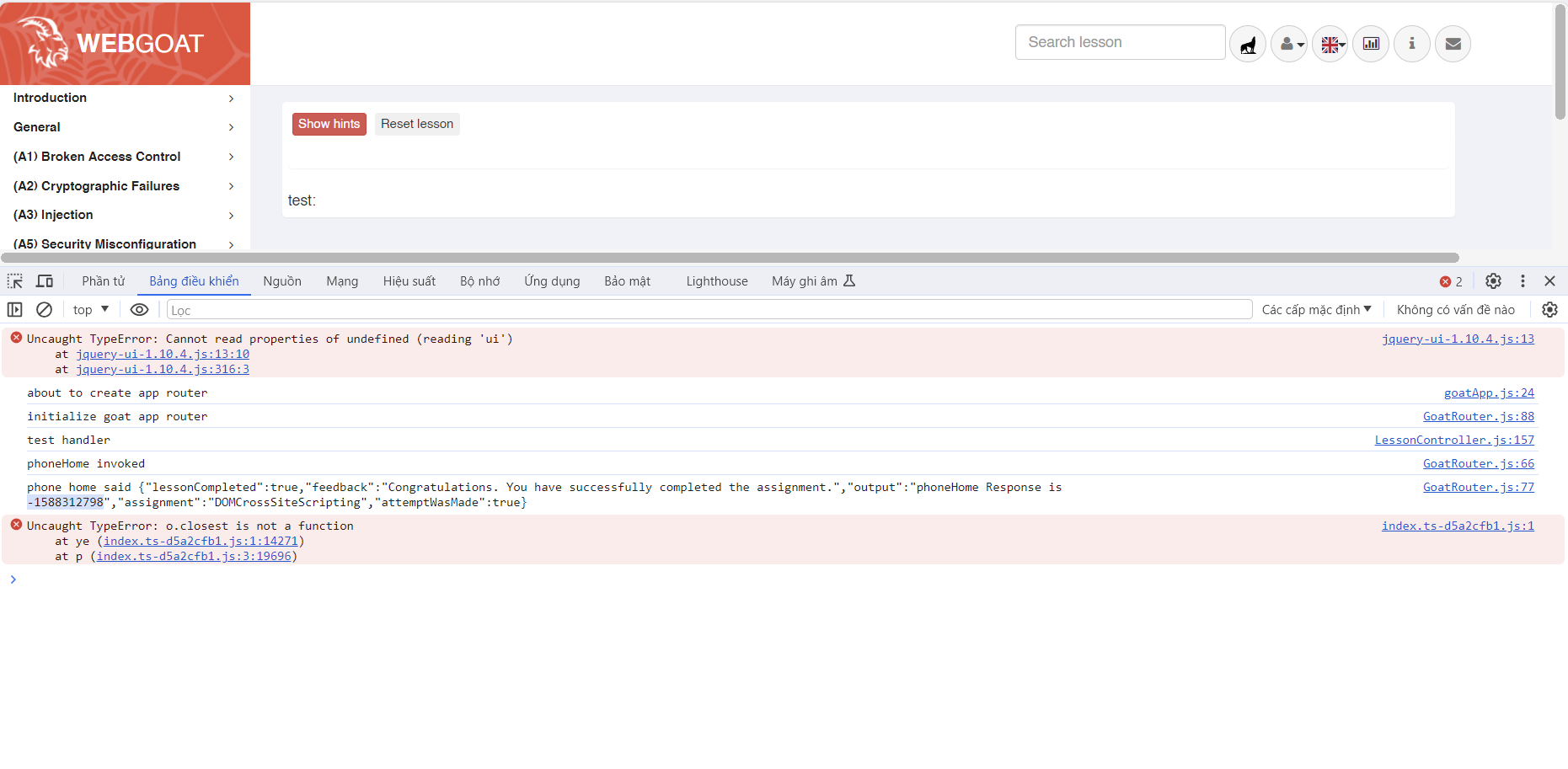The width and height of the screenshot is (1568, 769).
Task: Click the red error icon on jquery TypeError
Action: [16, 338]
